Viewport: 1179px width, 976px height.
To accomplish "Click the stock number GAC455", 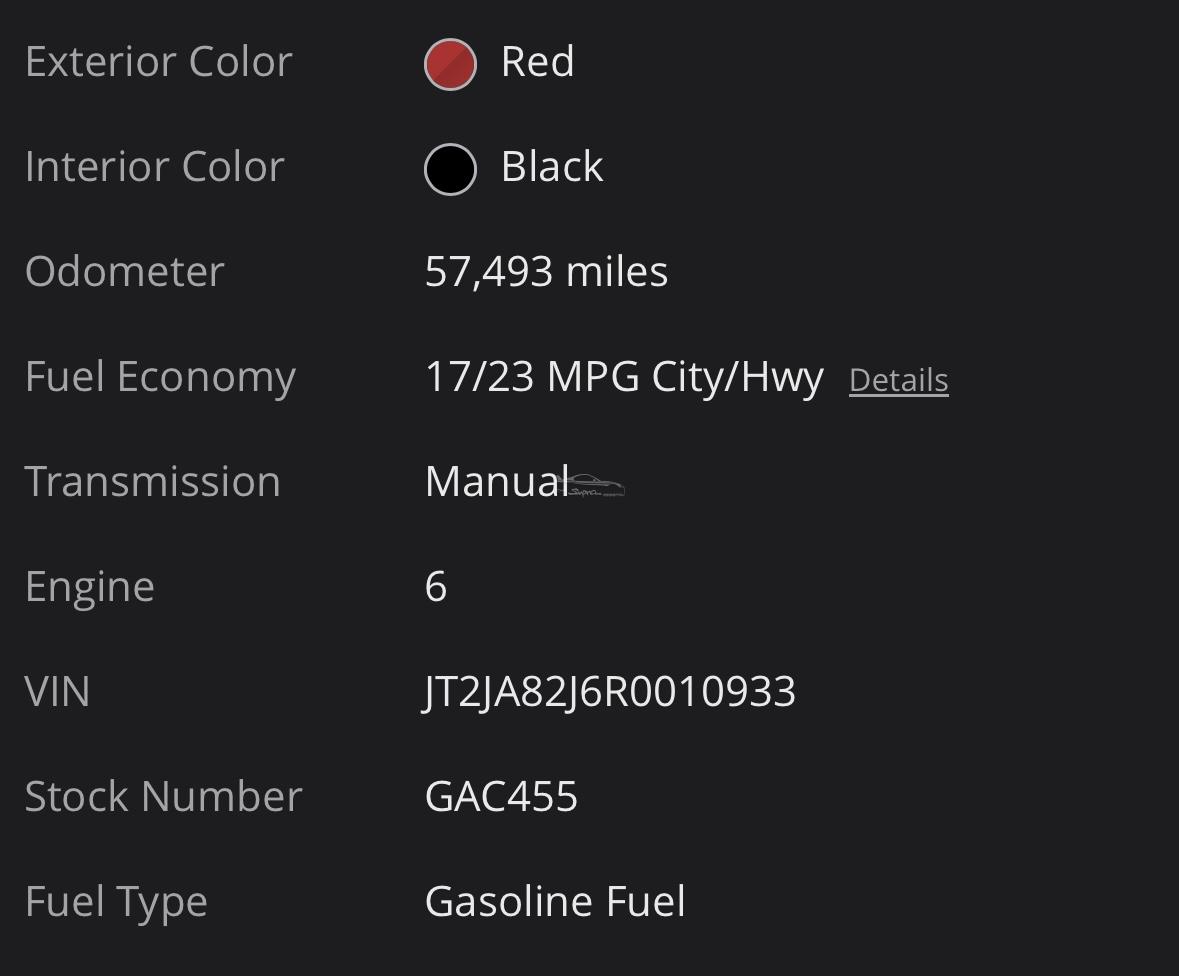I will [501, 797].
